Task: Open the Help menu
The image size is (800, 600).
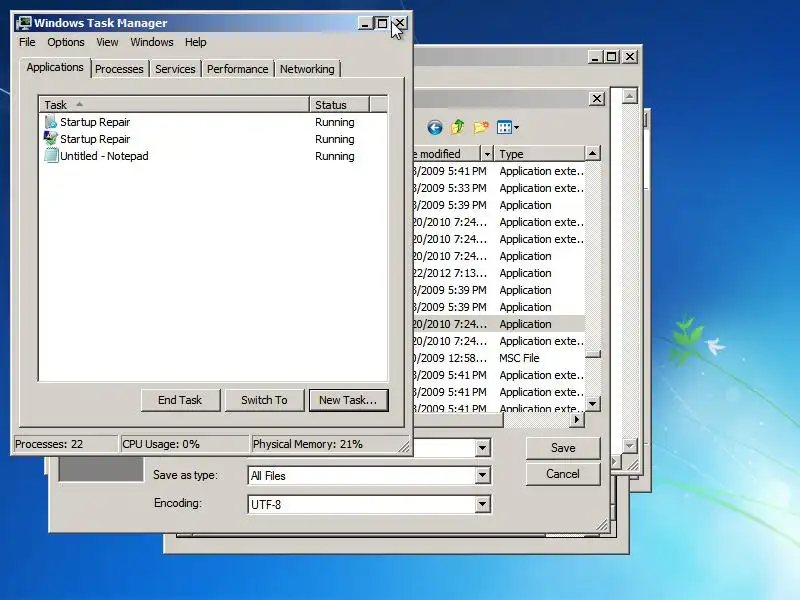Action: pyautogui.click(x=195, y=42)
